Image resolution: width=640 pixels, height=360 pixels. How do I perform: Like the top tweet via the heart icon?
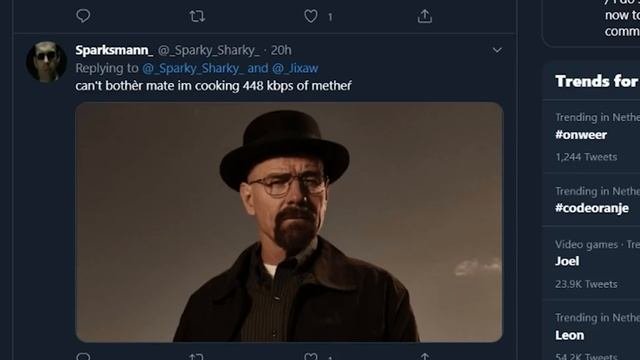click(x=311, y=16)
